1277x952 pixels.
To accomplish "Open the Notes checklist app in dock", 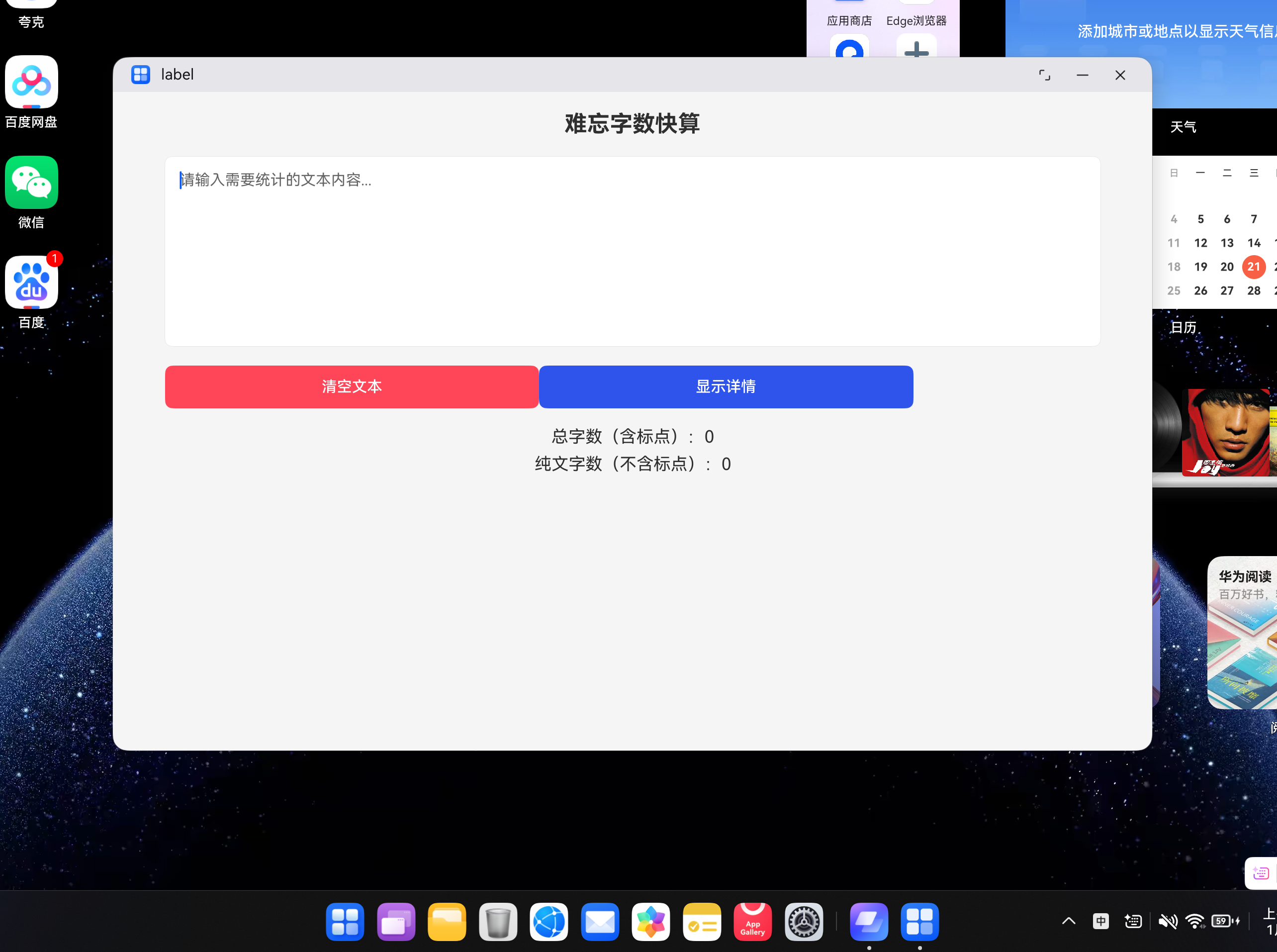I will tap(702, 922).
